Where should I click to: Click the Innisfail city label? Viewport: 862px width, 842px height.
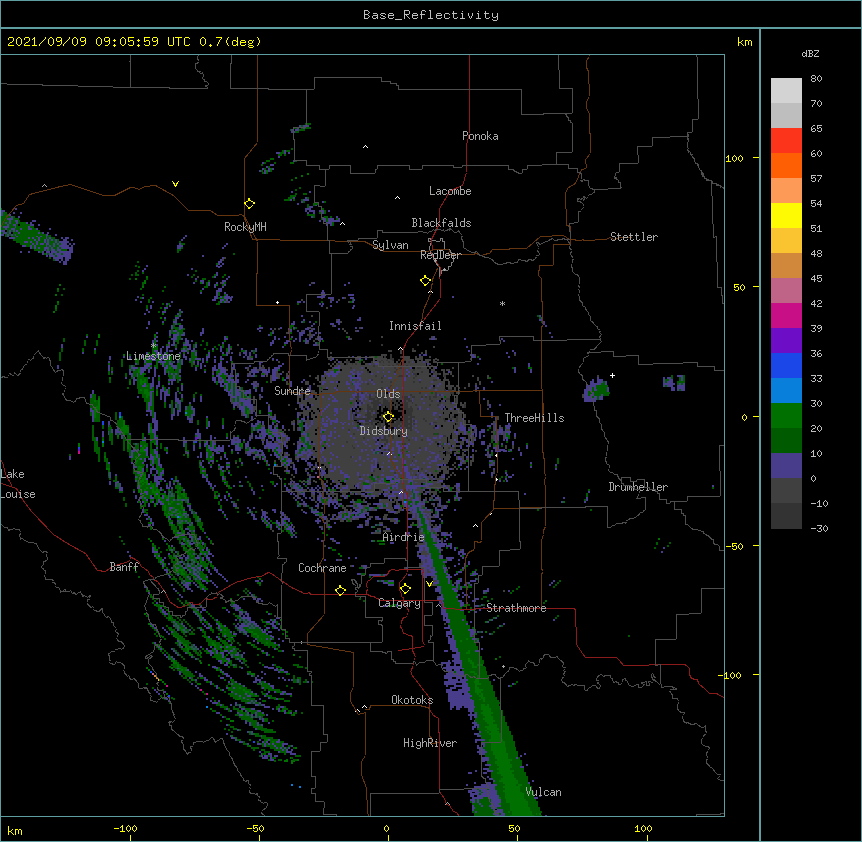coord(415,326)
